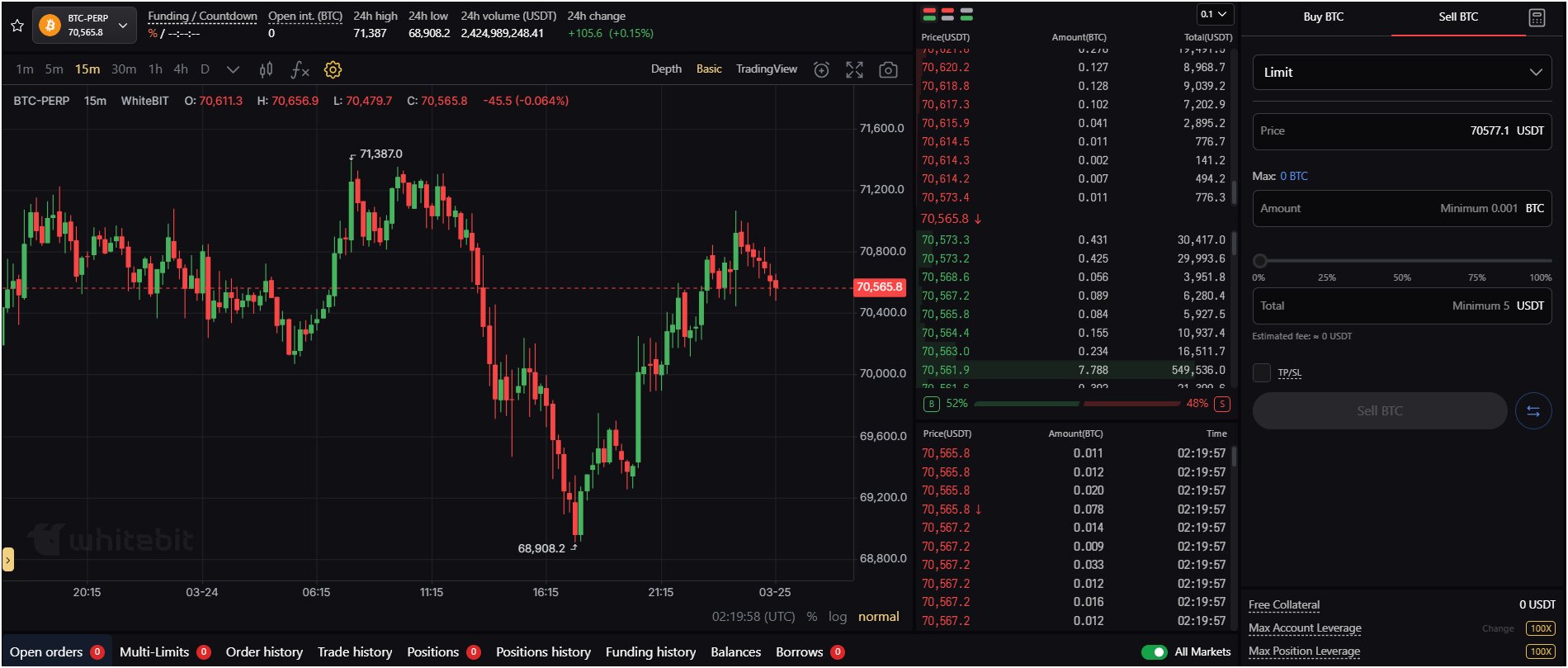Click the Amount input field
This screenshot has width=1568, height=668.
tap(1402, 209)
